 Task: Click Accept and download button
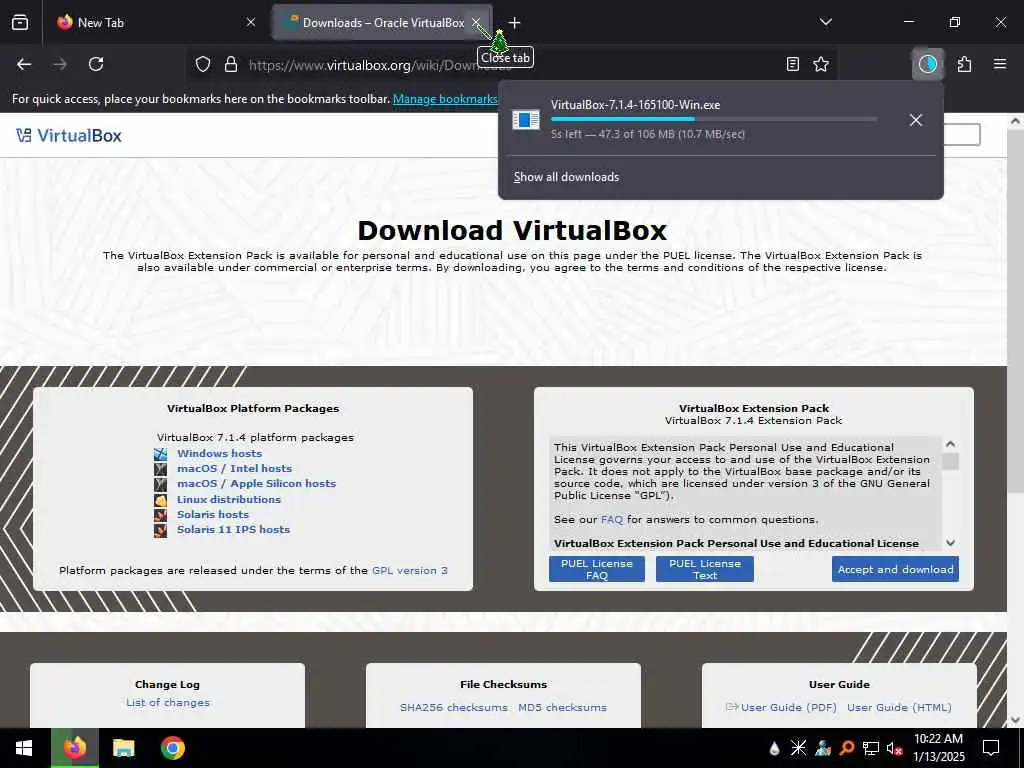[x=895, y=569]
